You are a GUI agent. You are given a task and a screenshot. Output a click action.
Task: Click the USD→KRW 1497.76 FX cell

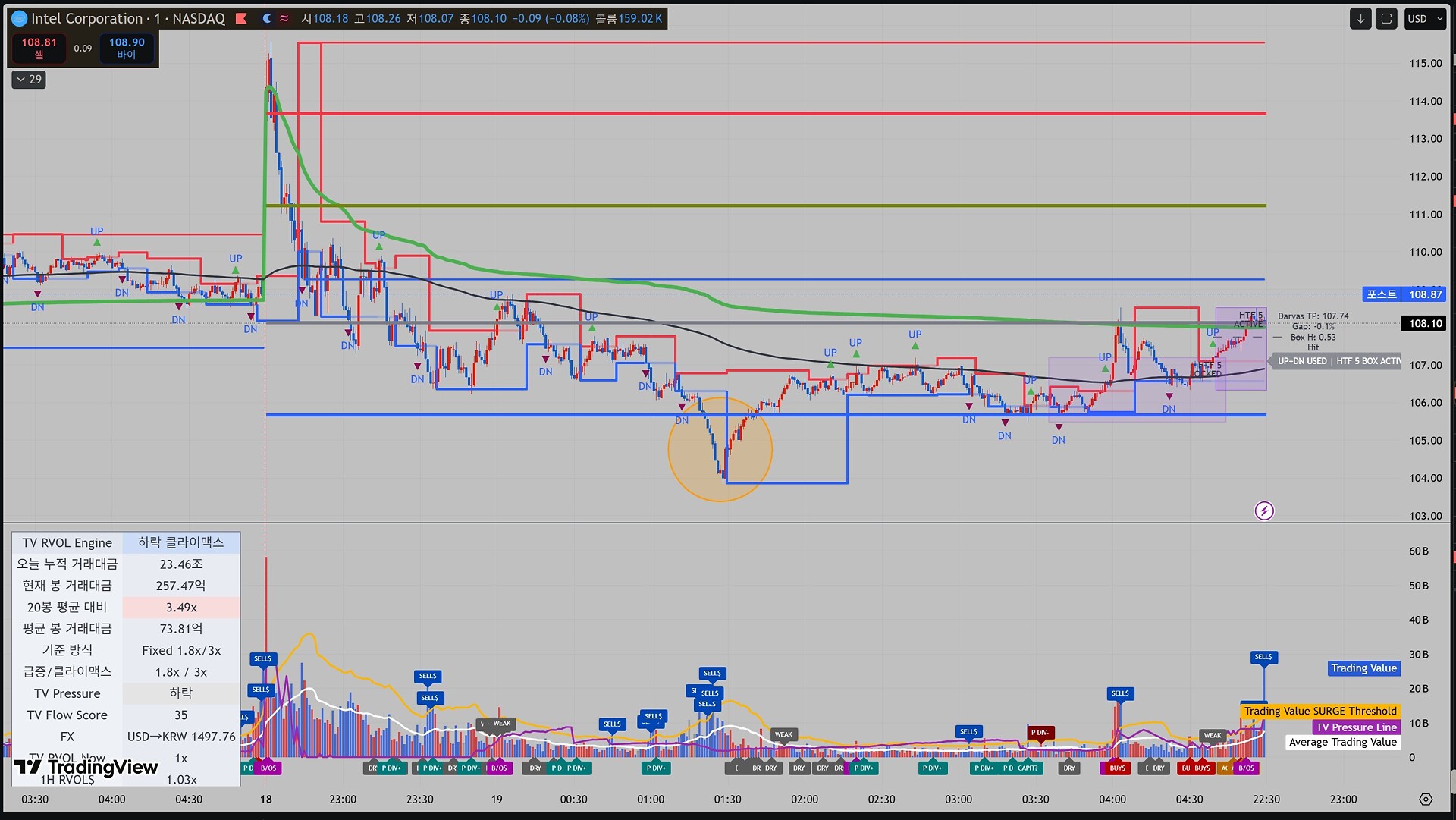coord(181,737)
